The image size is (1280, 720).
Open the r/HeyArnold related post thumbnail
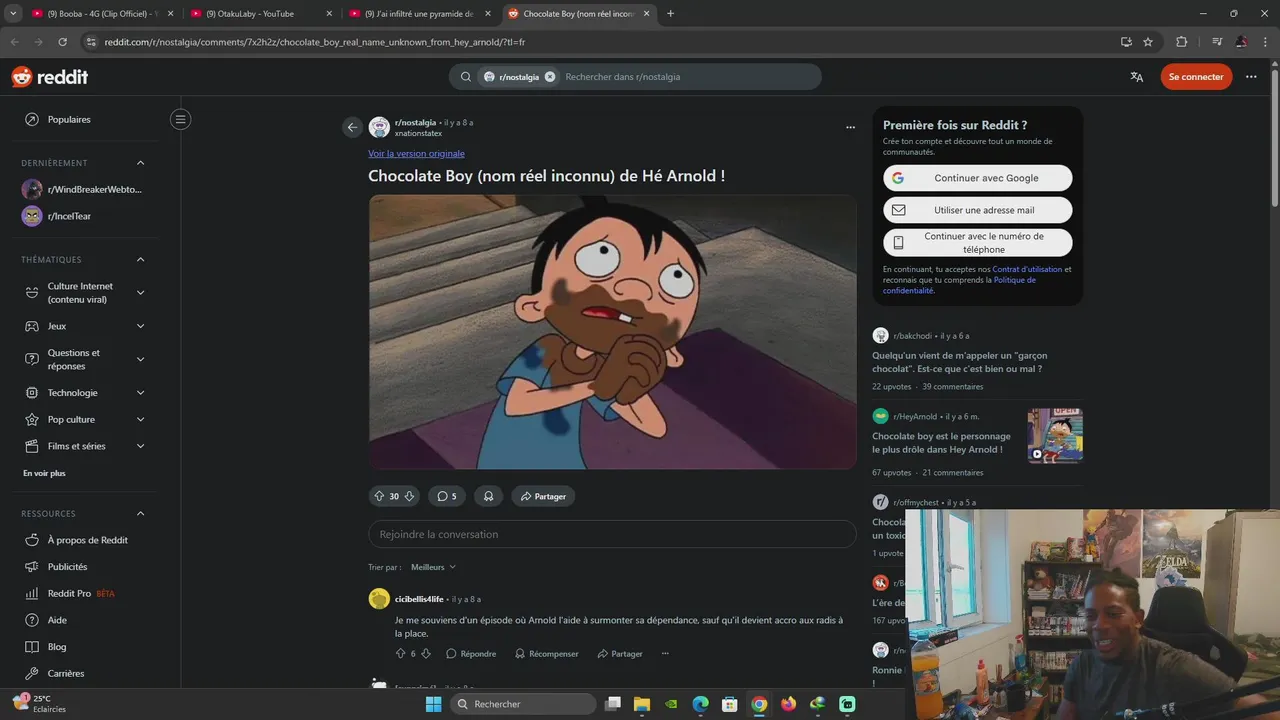(1055, 436)
